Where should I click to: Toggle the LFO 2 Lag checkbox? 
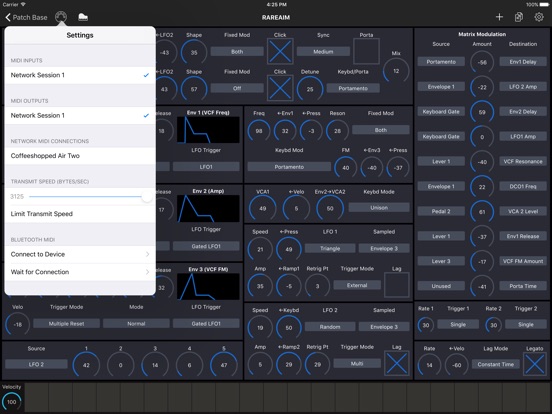pyautogui.click(x=396, y=363)
